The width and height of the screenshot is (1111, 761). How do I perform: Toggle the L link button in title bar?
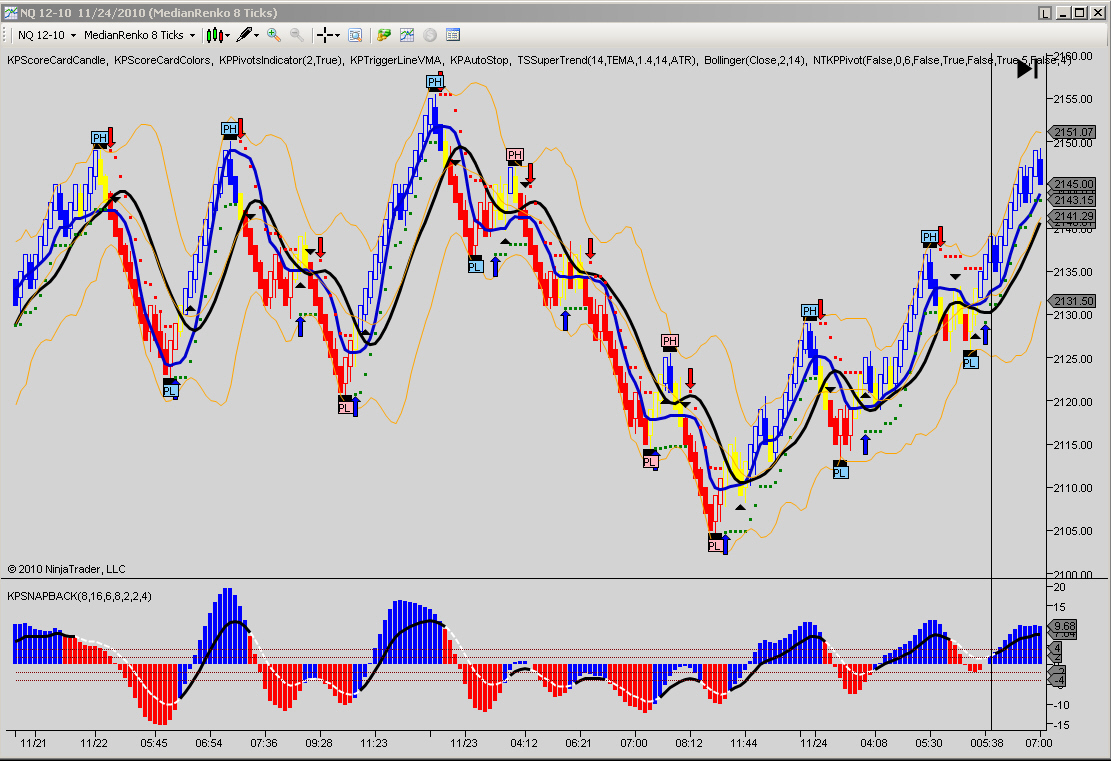coord(1045,13)
